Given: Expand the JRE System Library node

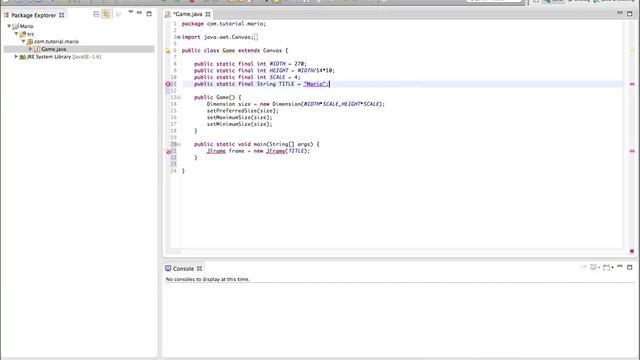Looking at the screenshot, I should tap(16, 57).
